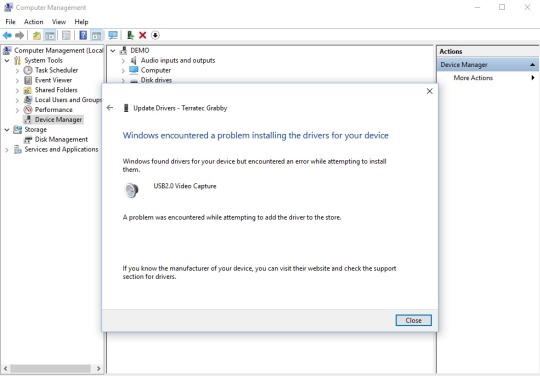Click the blue Computer monitor icon in device tree
The width and height of the screenshot is (540, 376).
[134, 70]
